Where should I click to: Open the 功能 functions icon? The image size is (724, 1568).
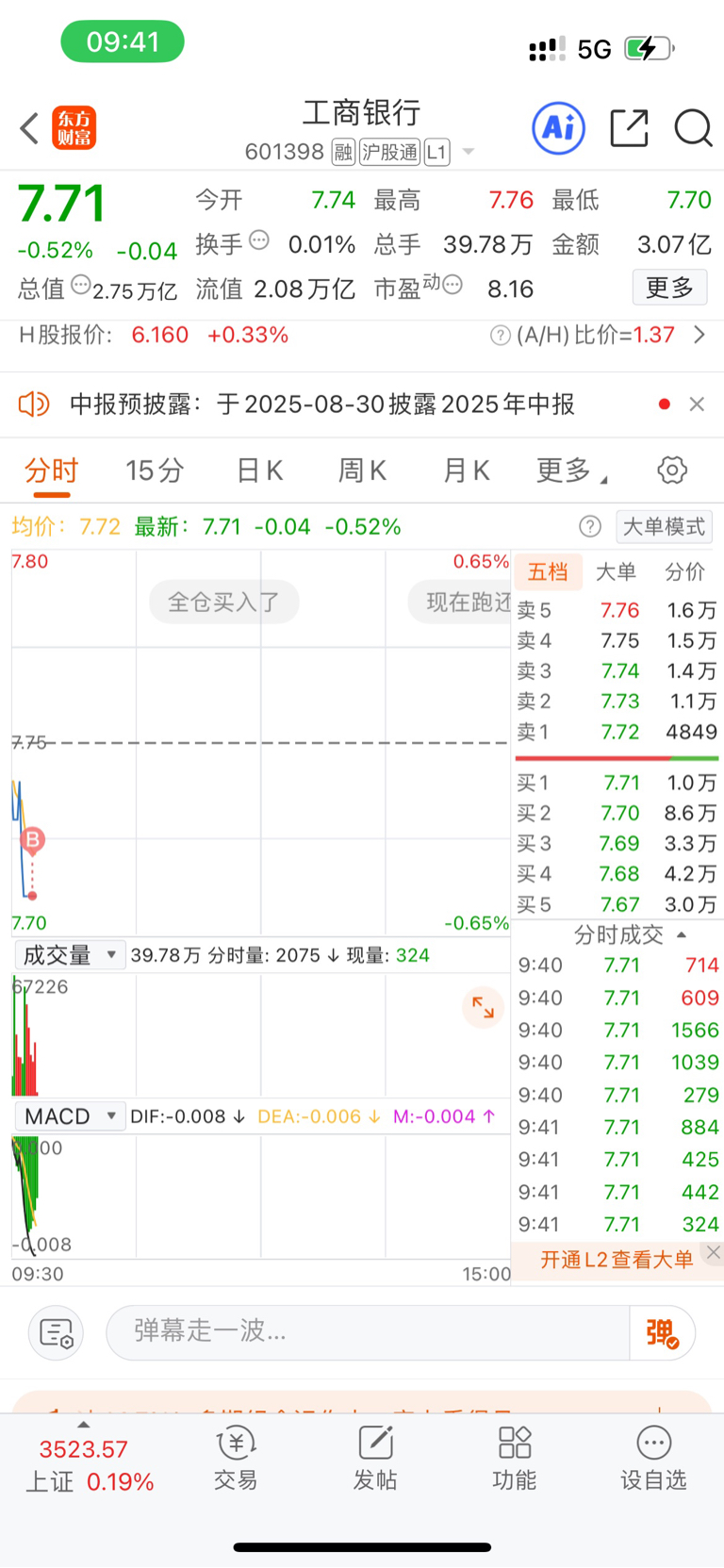[x=515, y=1457]
